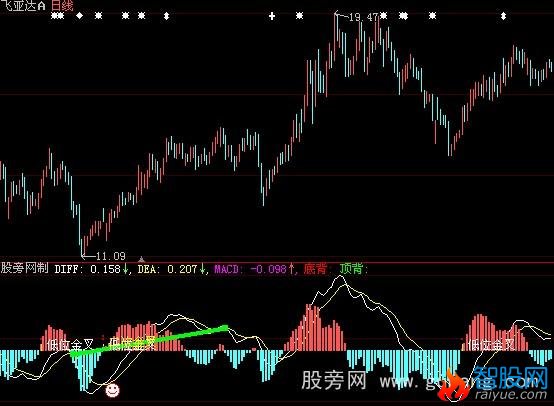Click the smiley face icon in the MACD panel
554x406 pixels.
coord(112,390)
